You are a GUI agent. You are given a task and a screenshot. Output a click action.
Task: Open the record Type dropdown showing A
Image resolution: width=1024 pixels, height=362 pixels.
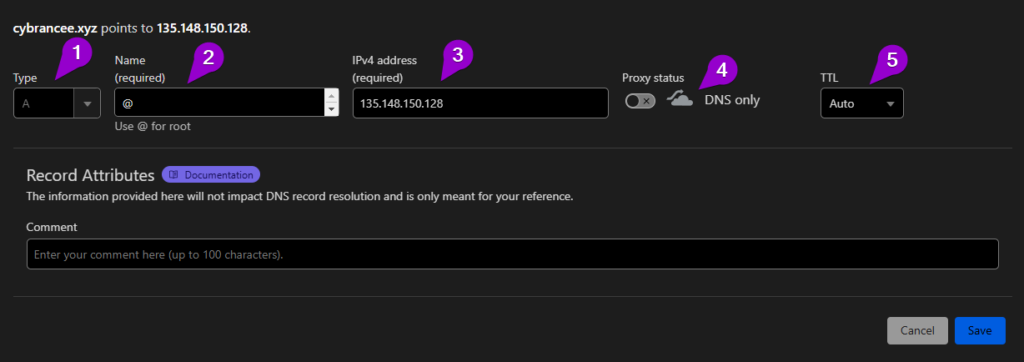point(57,103)
